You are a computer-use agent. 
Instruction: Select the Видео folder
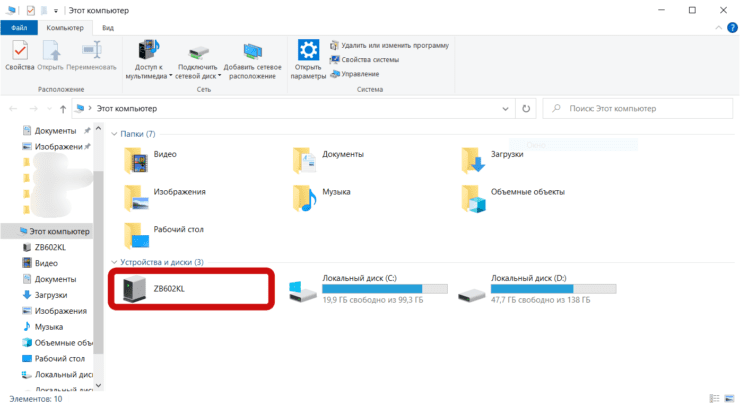150,160
